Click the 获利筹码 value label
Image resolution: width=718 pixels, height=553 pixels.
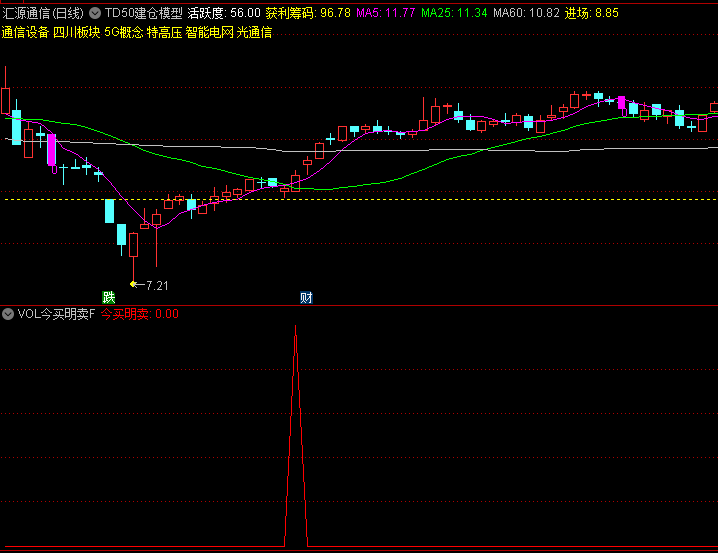coord(307,13)
